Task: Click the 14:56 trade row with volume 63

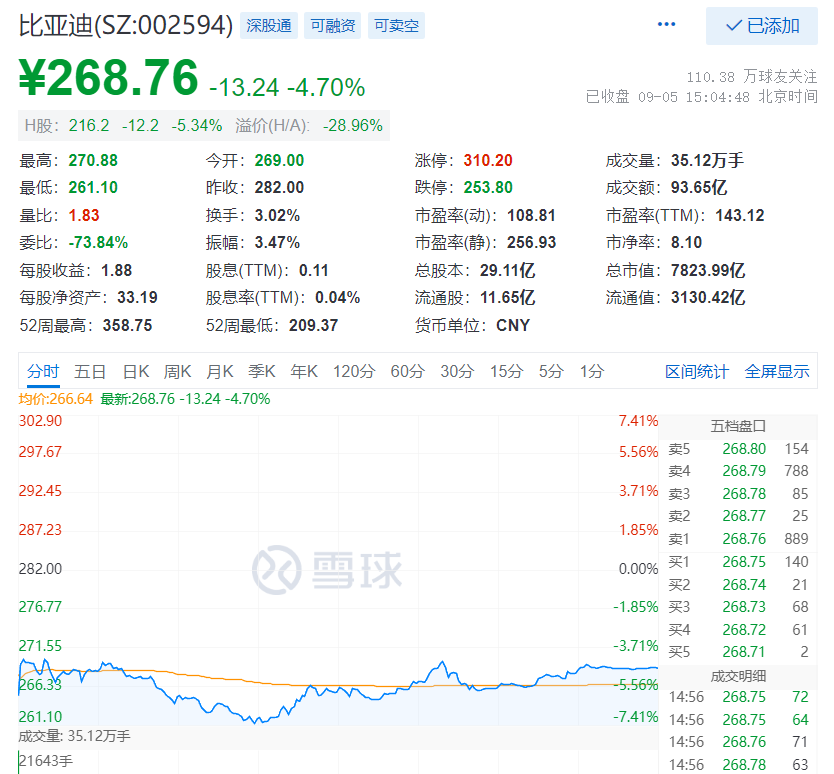Action: (x=738, y=765)
